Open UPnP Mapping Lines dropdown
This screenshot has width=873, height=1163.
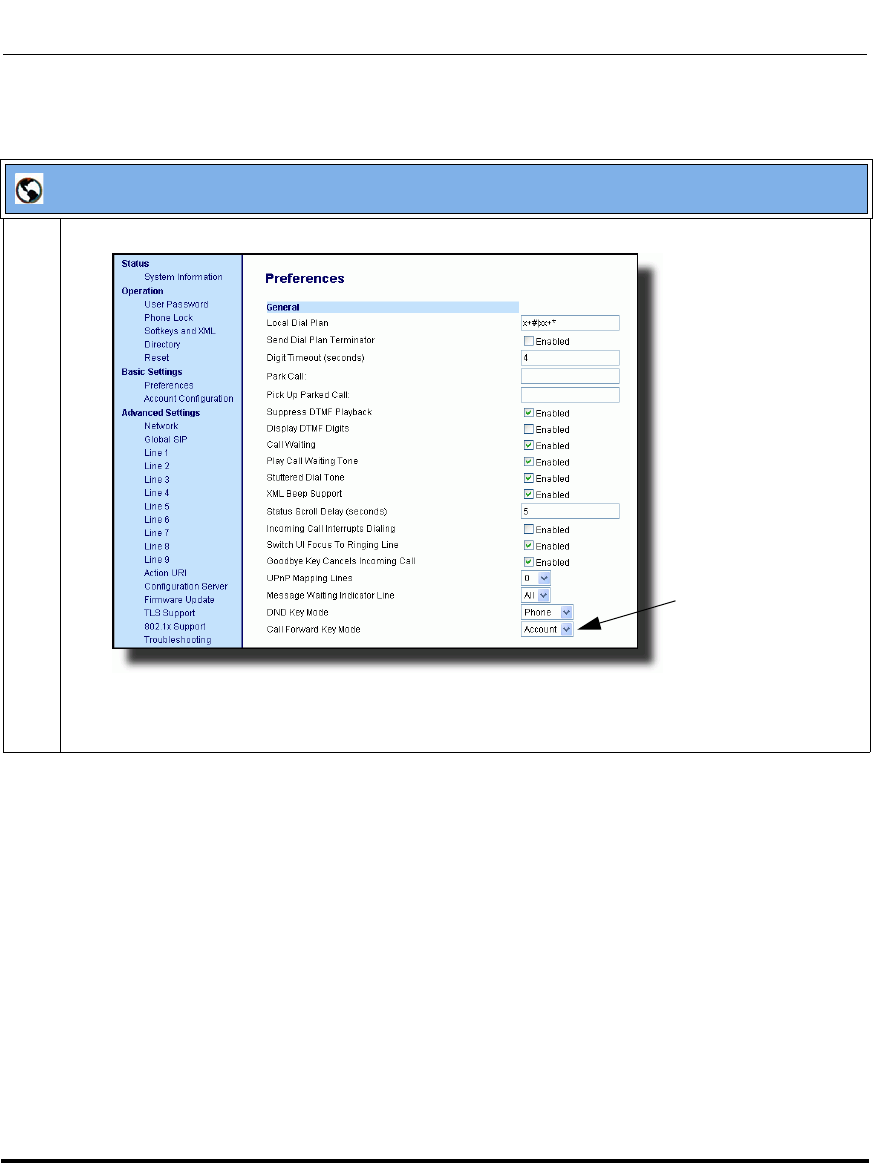536,579
